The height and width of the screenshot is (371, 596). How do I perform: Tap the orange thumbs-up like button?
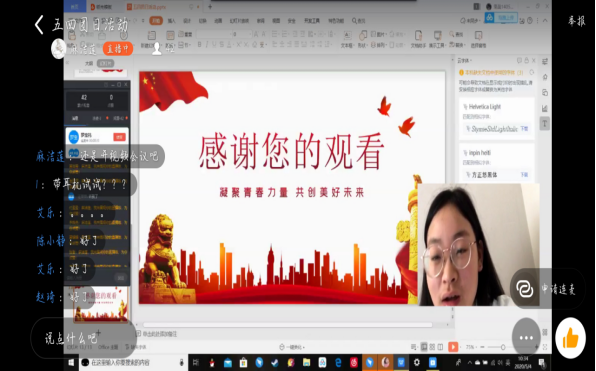point(571,338)
